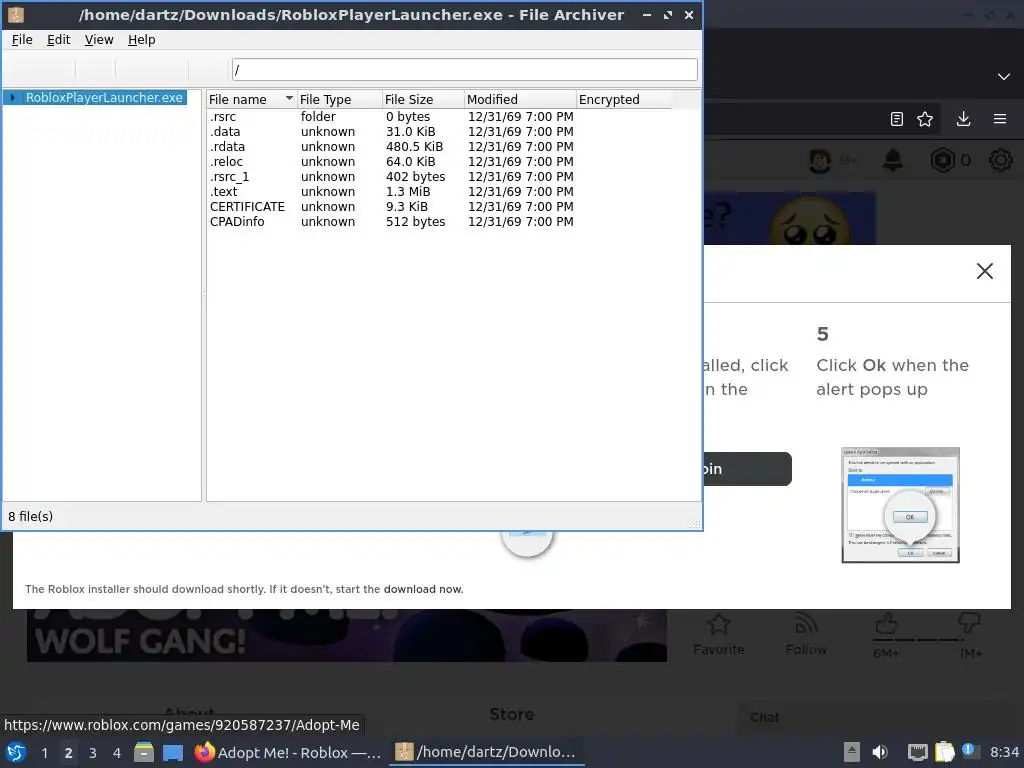Image resolution: width=1024 pixels, height=768 pixels.
Task: Click the update notifier tray icon
Action: (x=969, y=751)
